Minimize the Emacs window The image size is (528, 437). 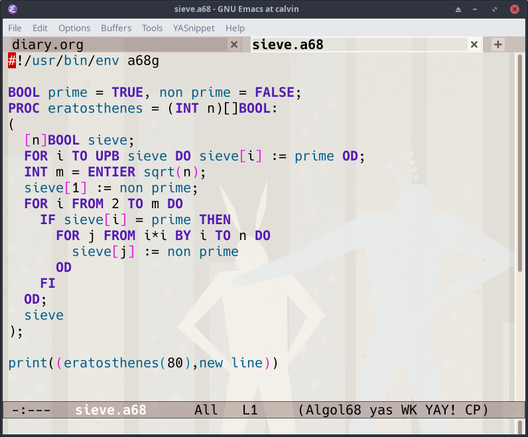(x=475, y=9)
